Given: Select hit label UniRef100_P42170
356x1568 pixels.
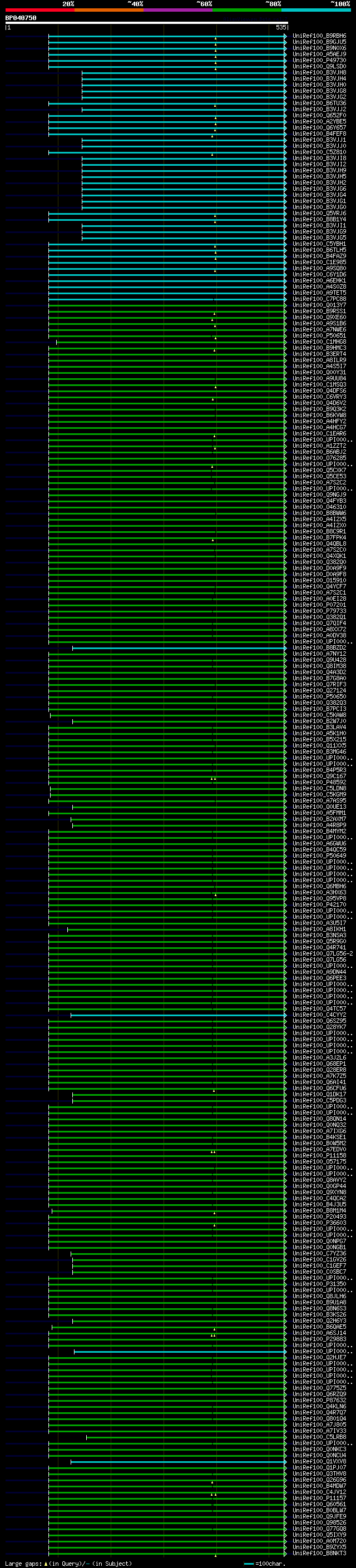Looking at the screenshot, I should [319, 904].
